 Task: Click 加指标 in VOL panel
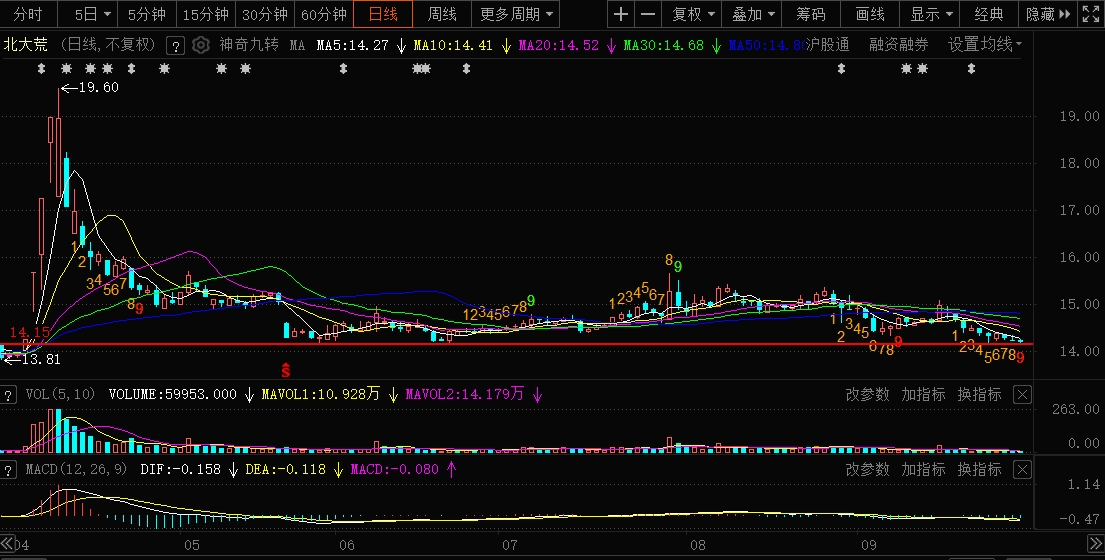tap(923, 394)
